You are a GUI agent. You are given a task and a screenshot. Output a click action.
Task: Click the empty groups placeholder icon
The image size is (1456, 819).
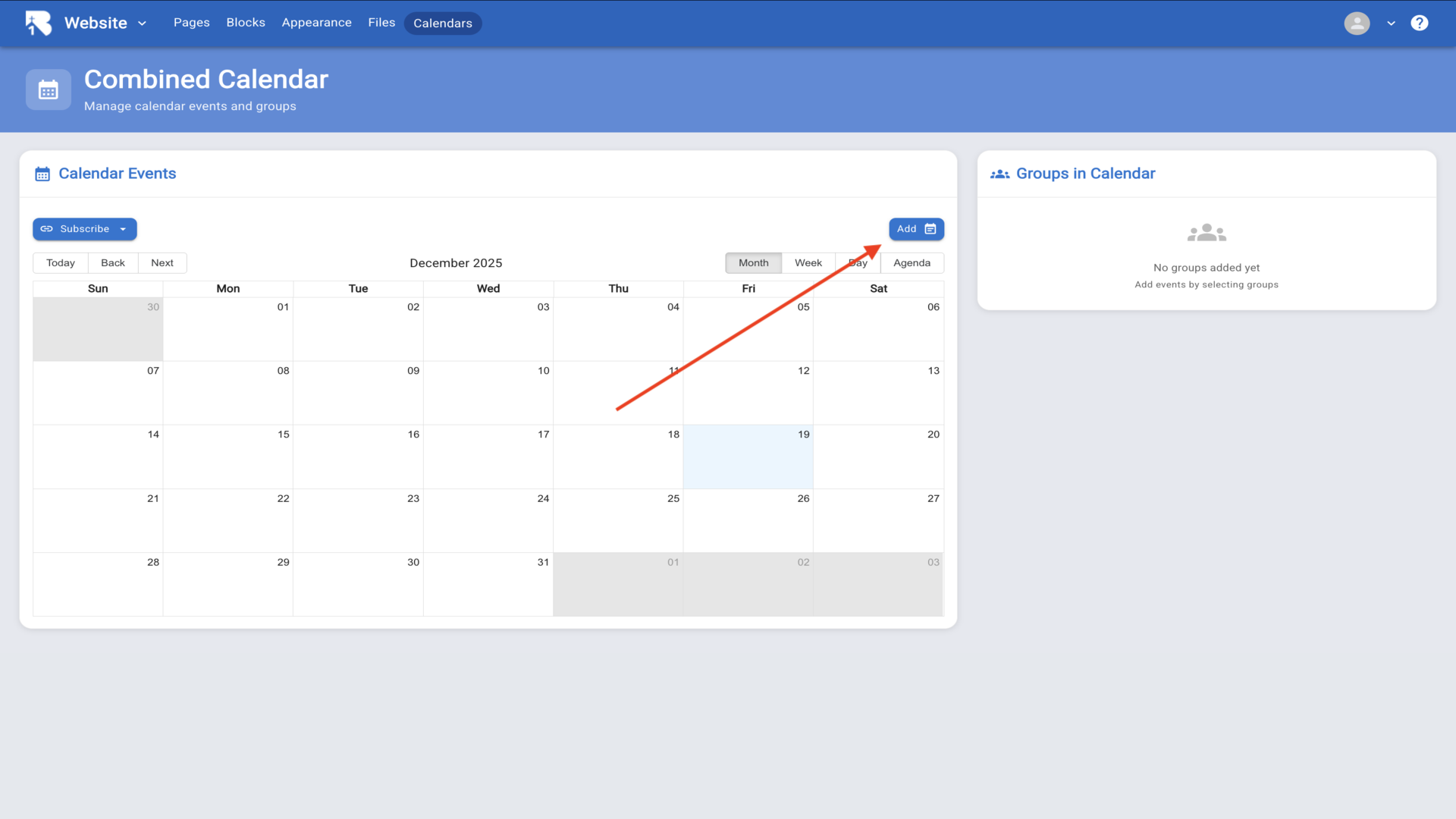tap(1206, 233)
